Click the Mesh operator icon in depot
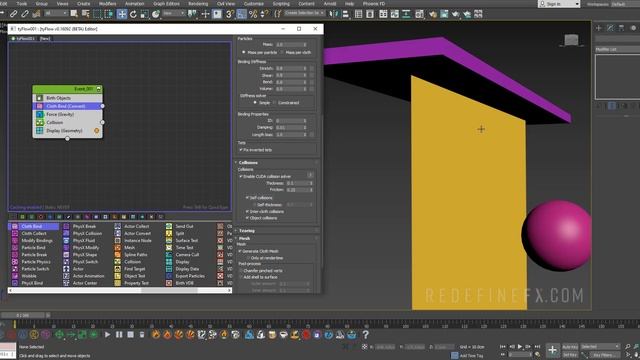The width and height of the screenshot is (640, 360). [x=118, y=247]
